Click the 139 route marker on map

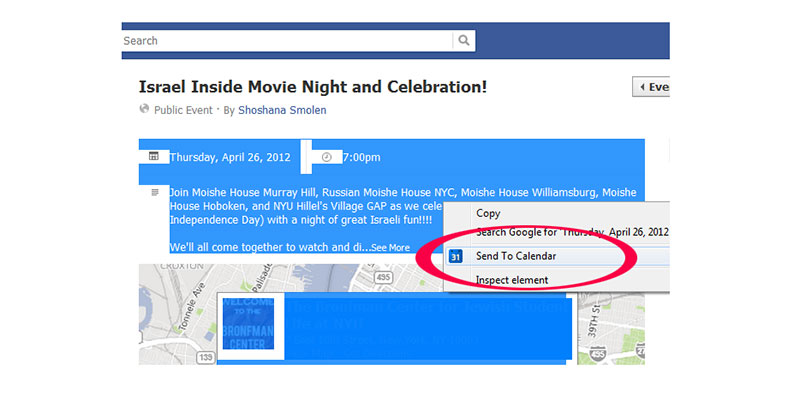(206, 357)
